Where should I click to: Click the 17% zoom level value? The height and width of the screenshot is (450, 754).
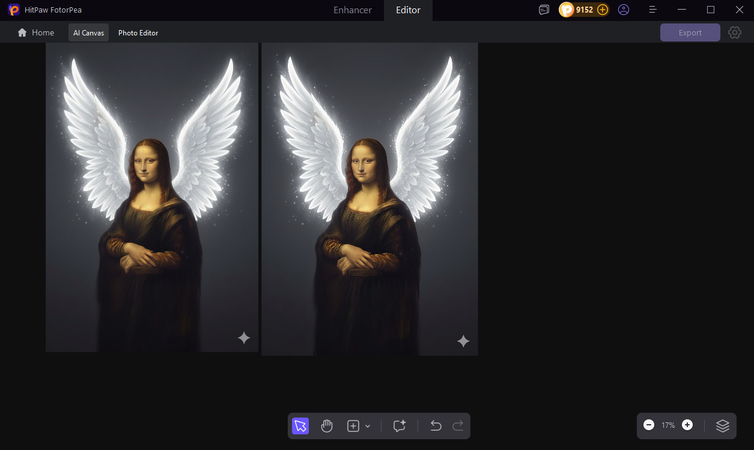668,425
